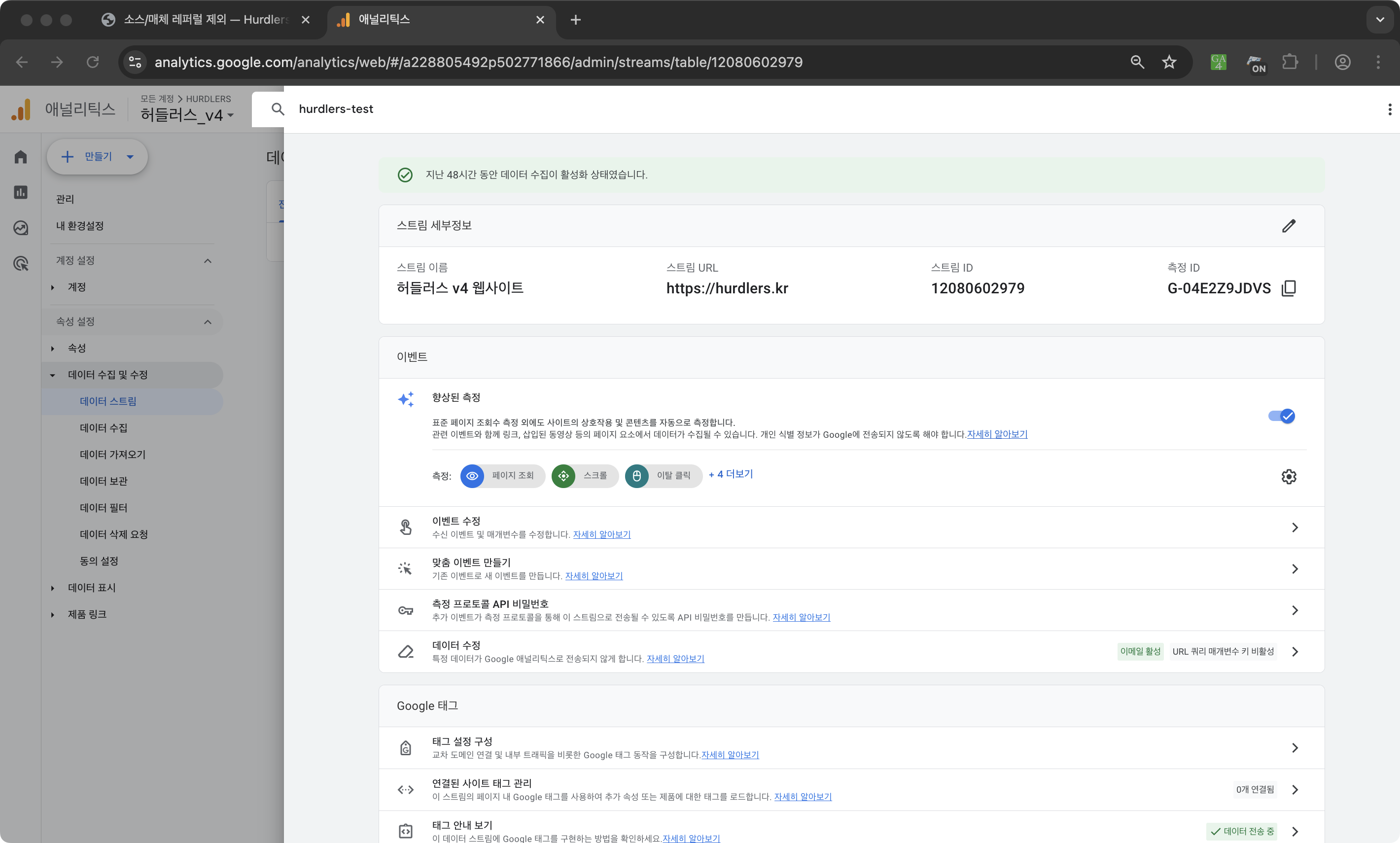Screen dimensions: 1400x843
Task: Click the 관리 heading in sidebar
Action: coord(65,199)
